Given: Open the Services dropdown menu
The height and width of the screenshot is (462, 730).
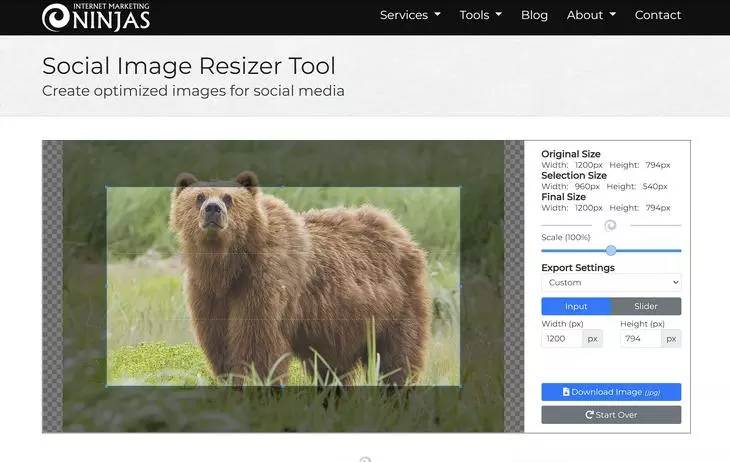Looking at the screenshot, I should (410, 15).
